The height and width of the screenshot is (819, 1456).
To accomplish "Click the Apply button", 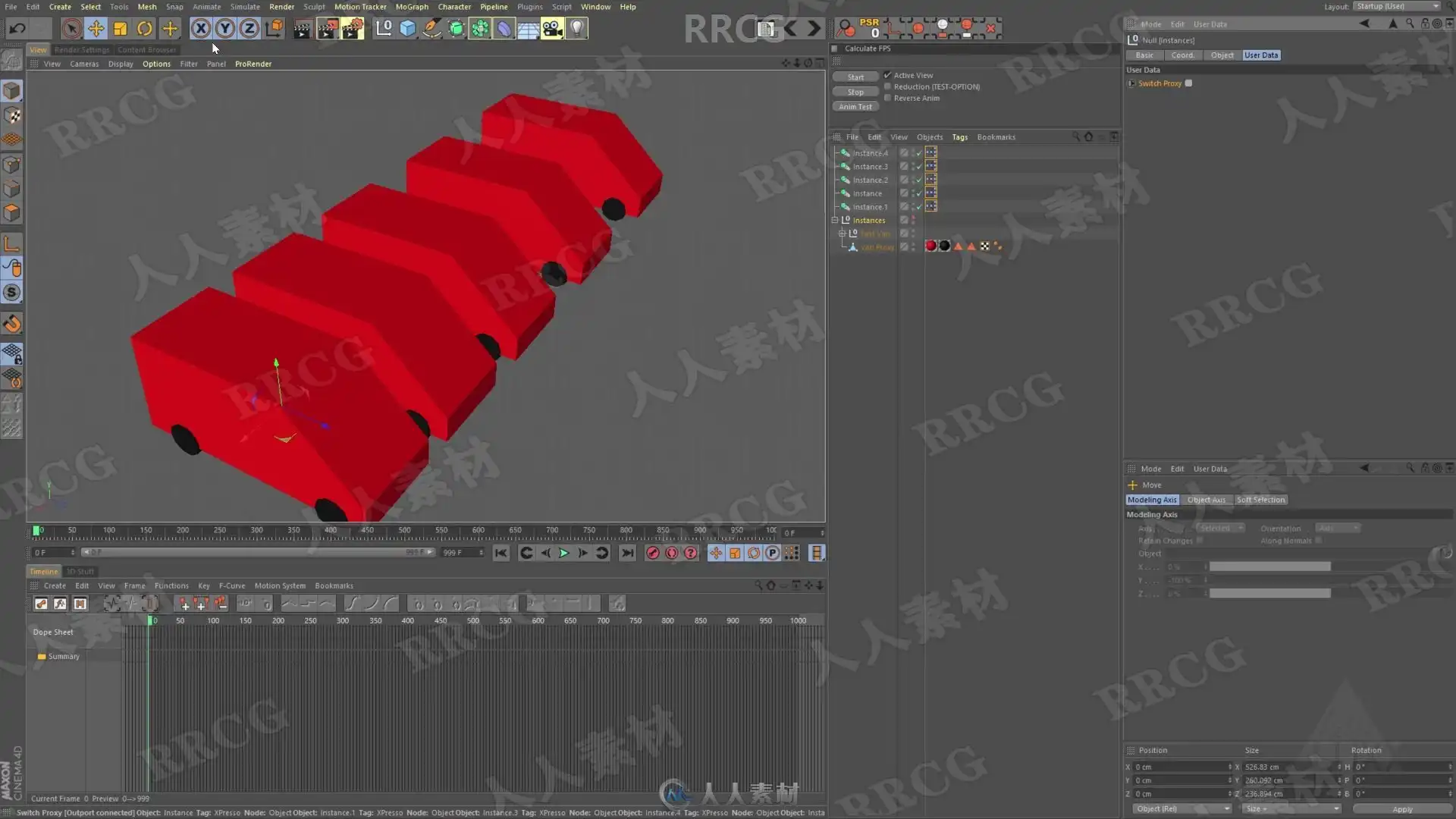I will [1401, 808].
